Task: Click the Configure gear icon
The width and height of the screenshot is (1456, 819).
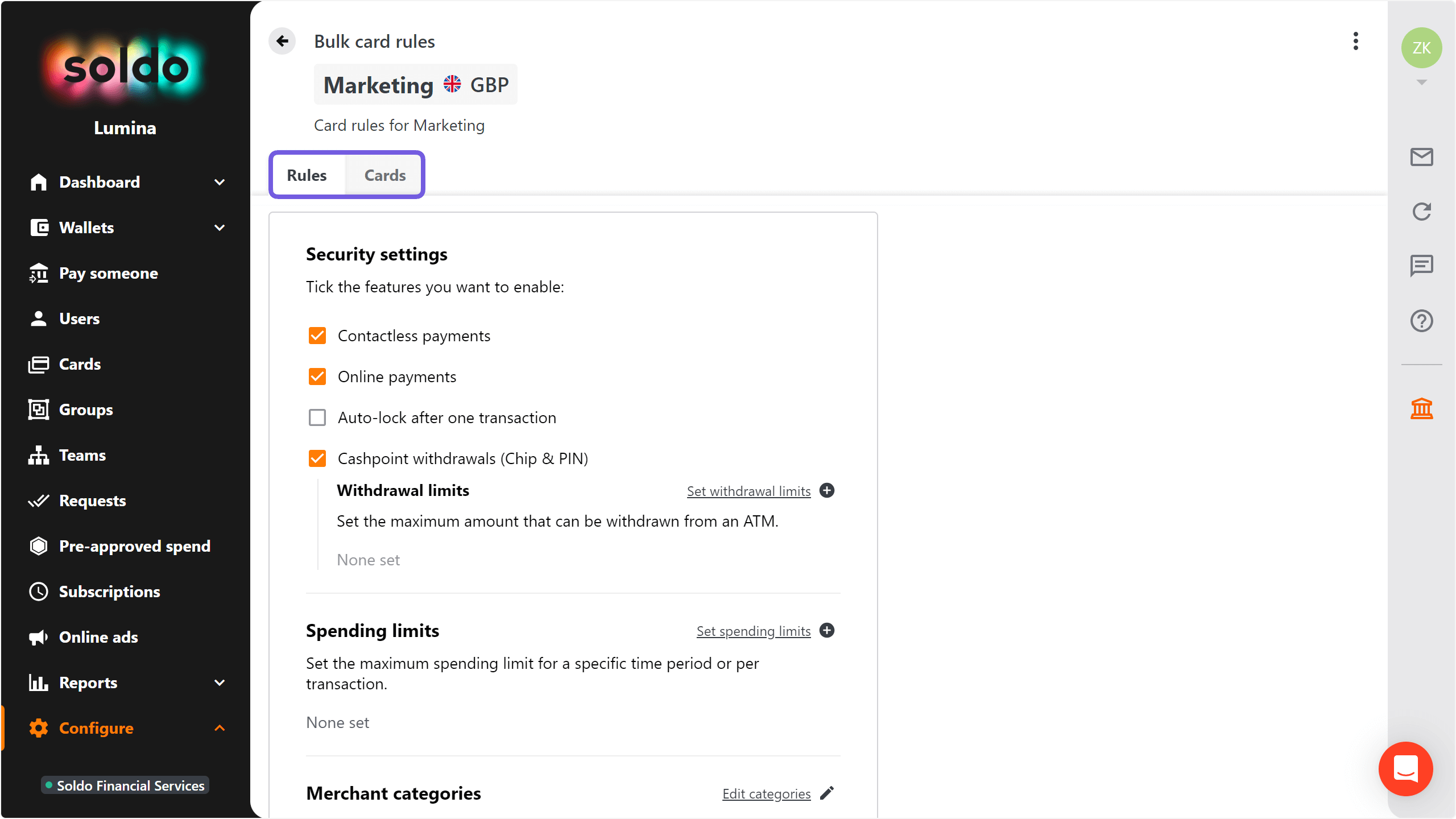Action: [39, 728]
